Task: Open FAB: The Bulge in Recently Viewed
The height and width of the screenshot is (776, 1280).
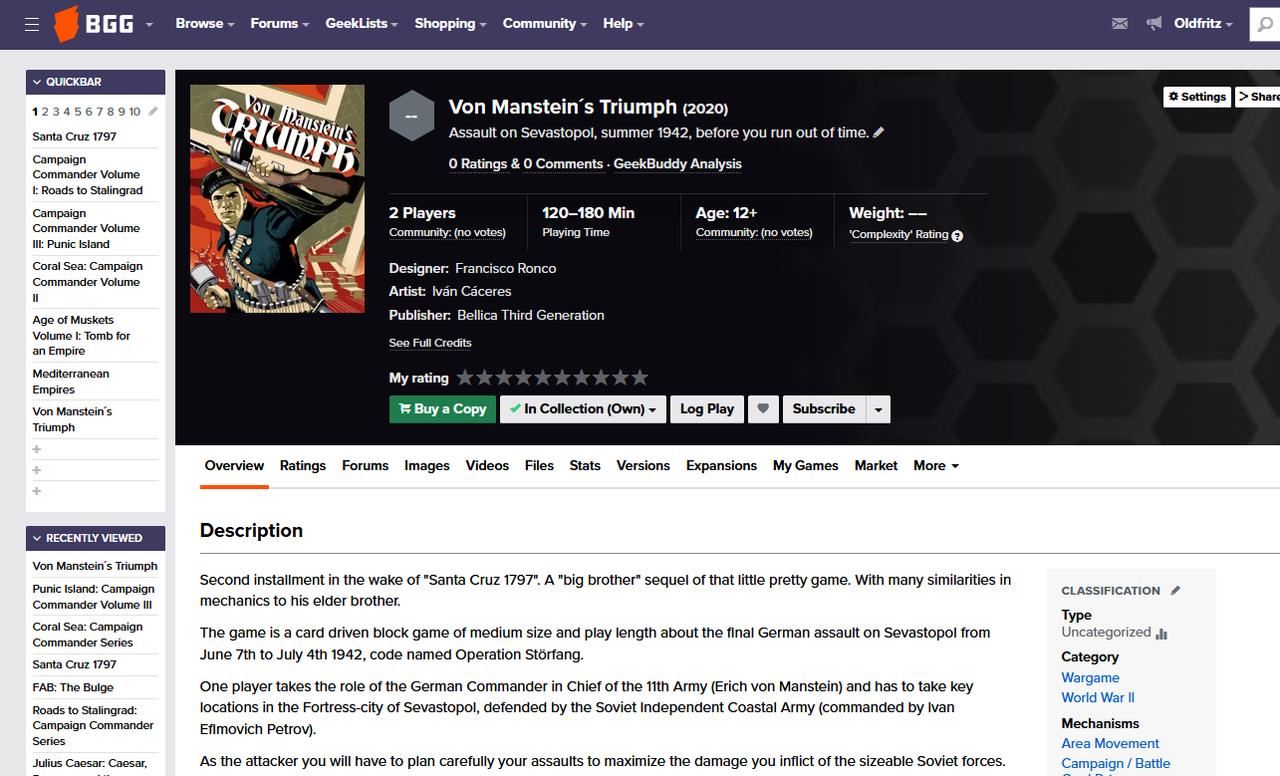Action: tap(73, 688)
